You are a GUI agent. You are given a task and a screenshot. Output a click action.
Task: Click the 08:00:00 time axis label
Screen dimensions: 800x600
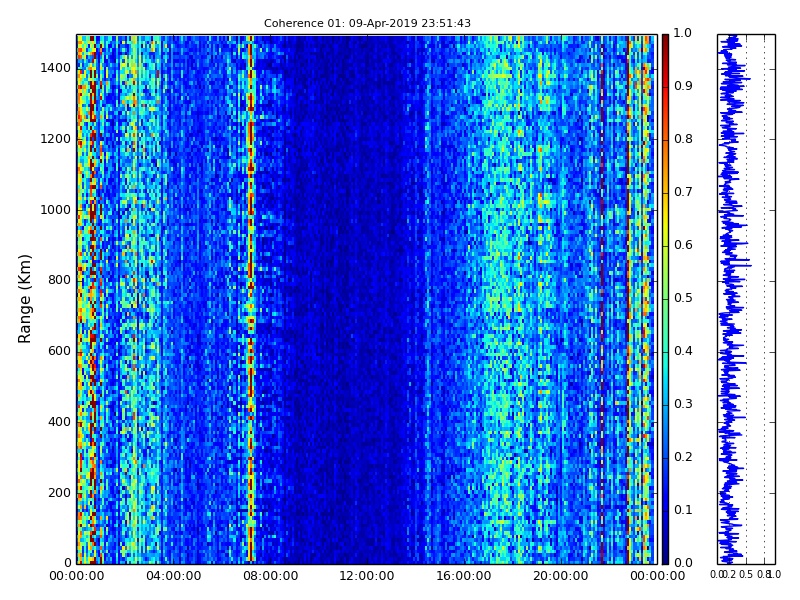click(x=270, y=576)
